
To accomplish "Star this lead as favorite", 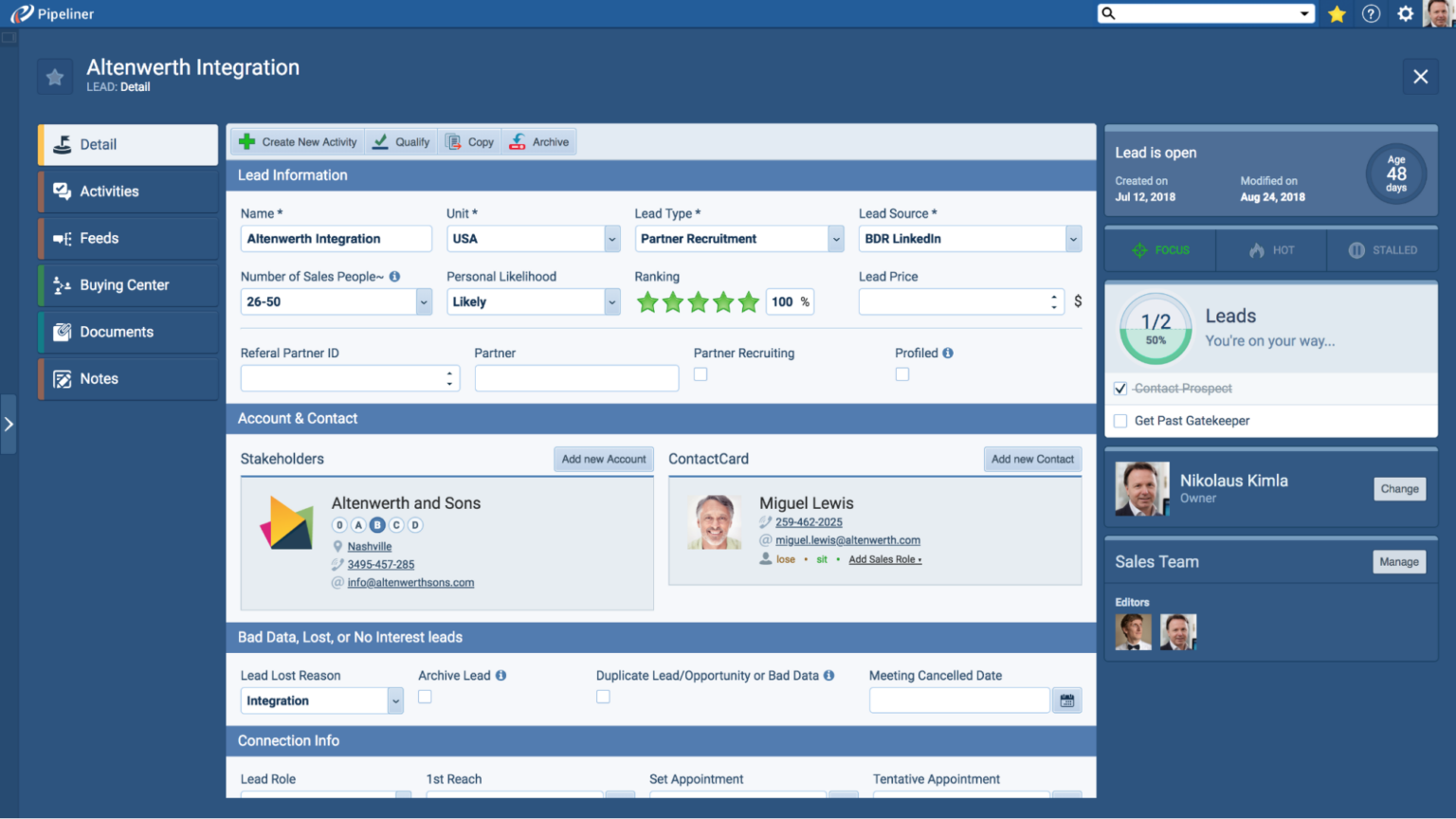I will tap(54, 76).
